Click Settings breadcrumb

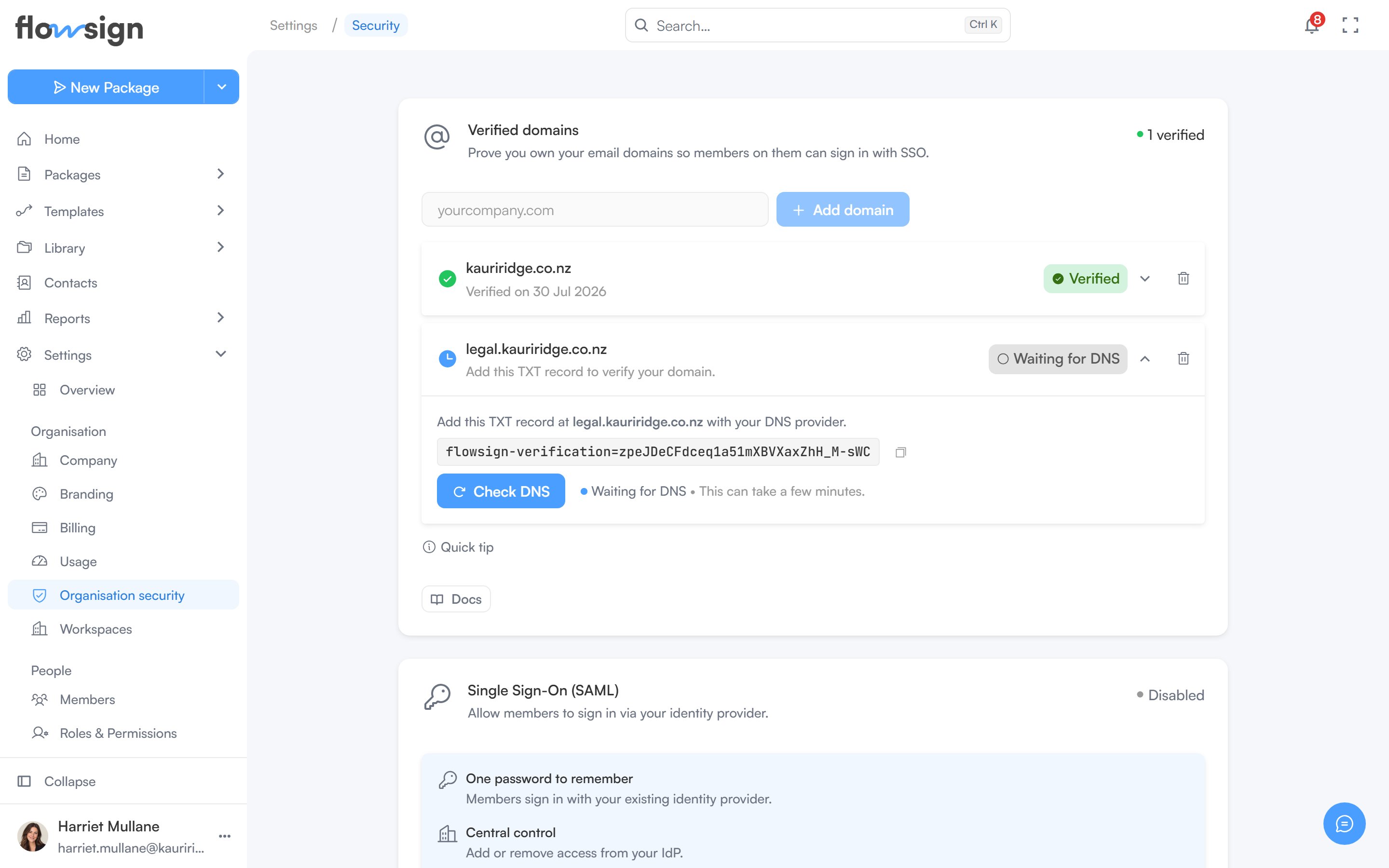(293, 25)
